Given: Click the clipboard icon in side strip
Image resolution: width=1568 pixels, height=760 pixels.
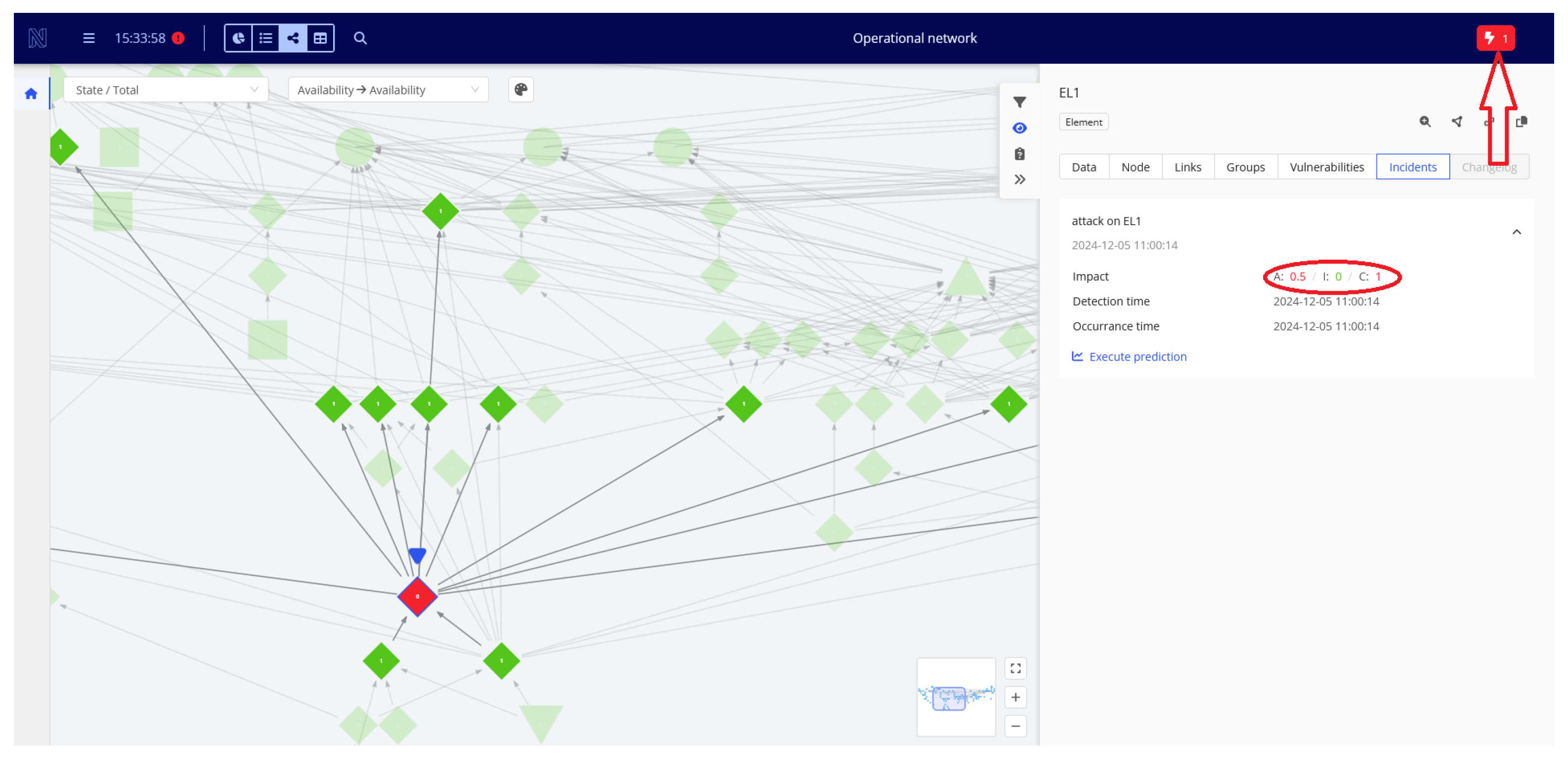Looking at the screenshot, I should click(1020, 154).
